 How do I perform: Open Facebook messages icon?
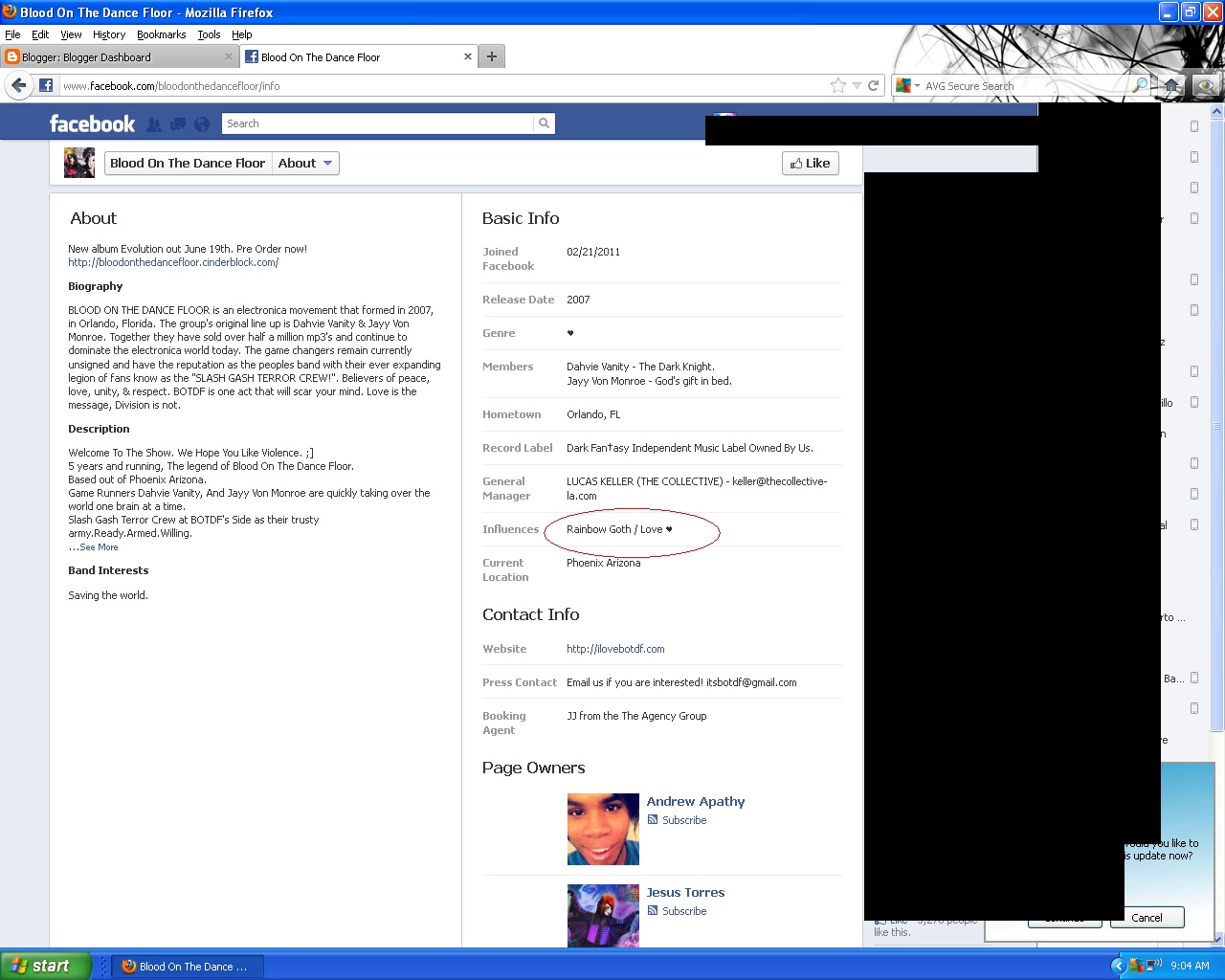pyautogui.click(x=178, y=124)
